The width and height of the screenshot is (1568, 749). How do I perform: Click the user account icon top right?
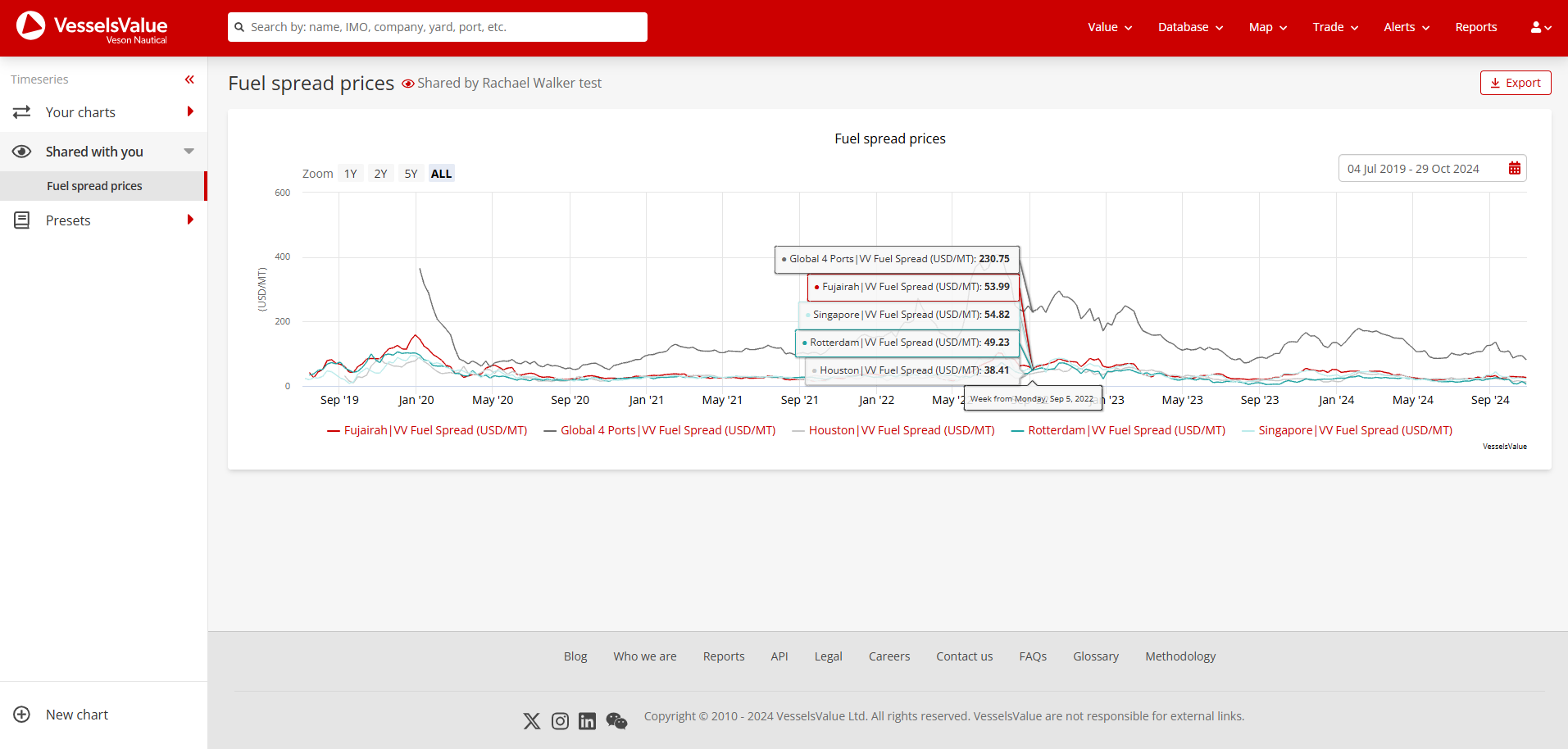click(1537, 27)
